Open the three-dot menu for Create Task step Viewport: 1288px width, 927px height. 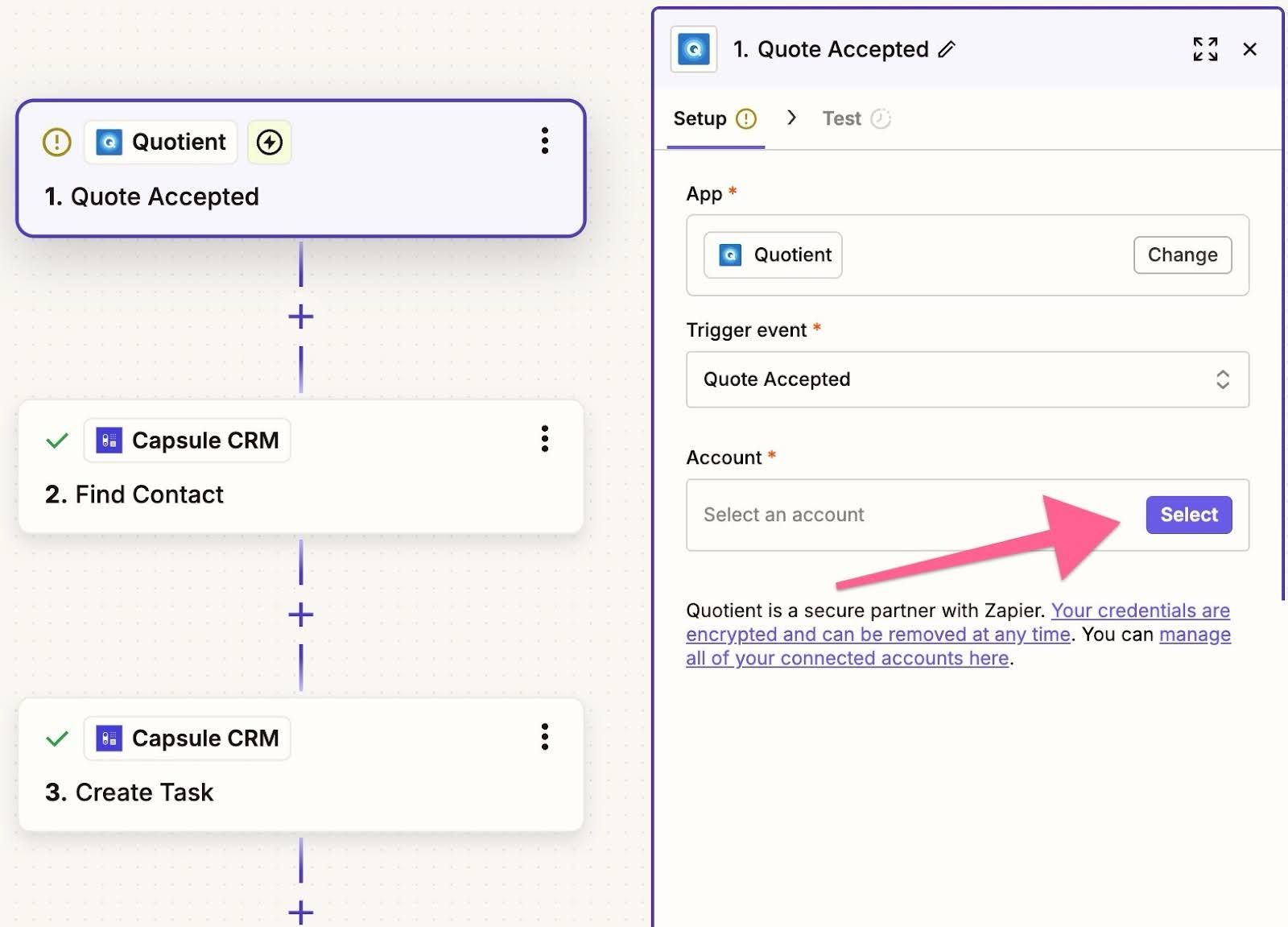point(545,737)
